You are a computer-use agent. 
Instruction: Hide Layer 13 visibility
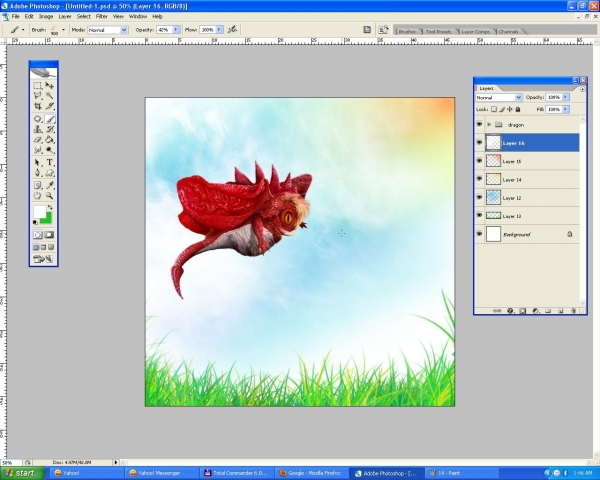point(479,216)
